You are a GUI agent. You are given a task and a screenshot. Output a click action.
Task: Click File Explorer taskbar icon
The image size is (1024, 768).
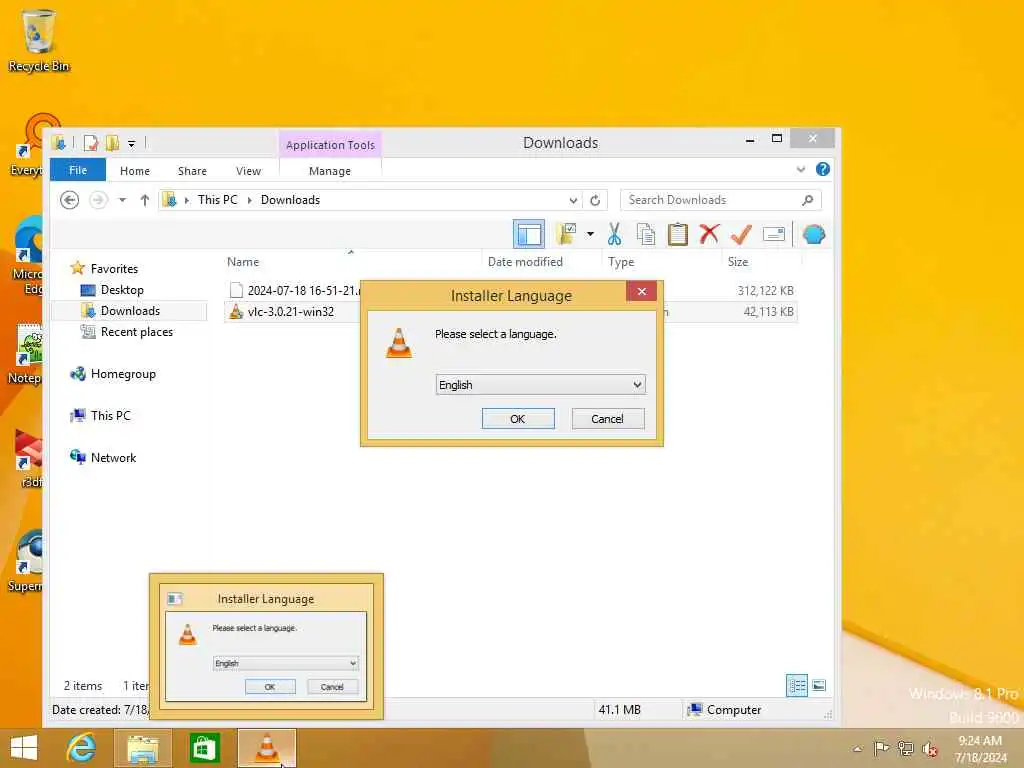142,748
